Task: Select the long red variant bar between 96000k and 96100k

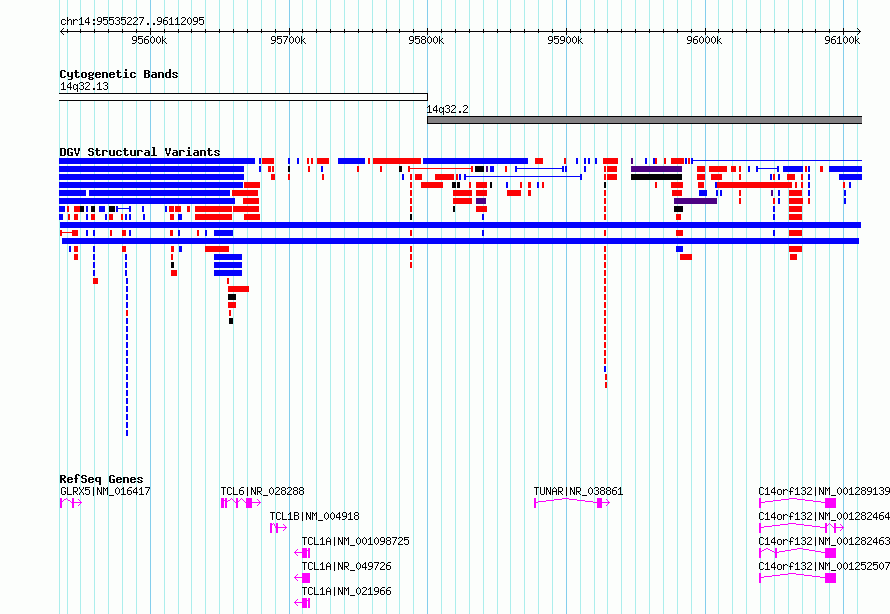Action: (754, 185)
